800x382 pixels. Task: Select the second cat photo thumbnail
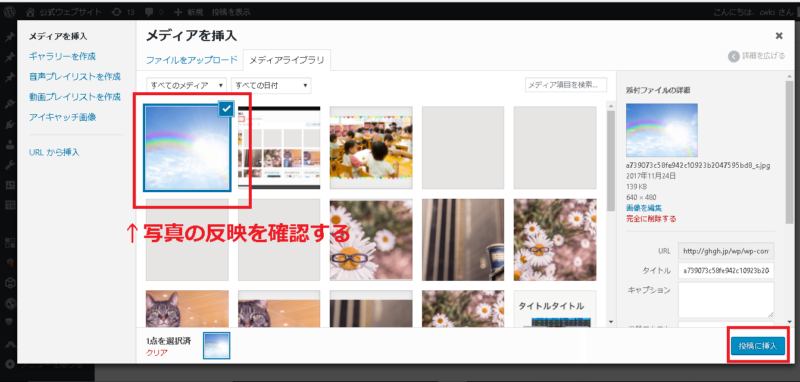pyautogui.click(x=279, y=309)
